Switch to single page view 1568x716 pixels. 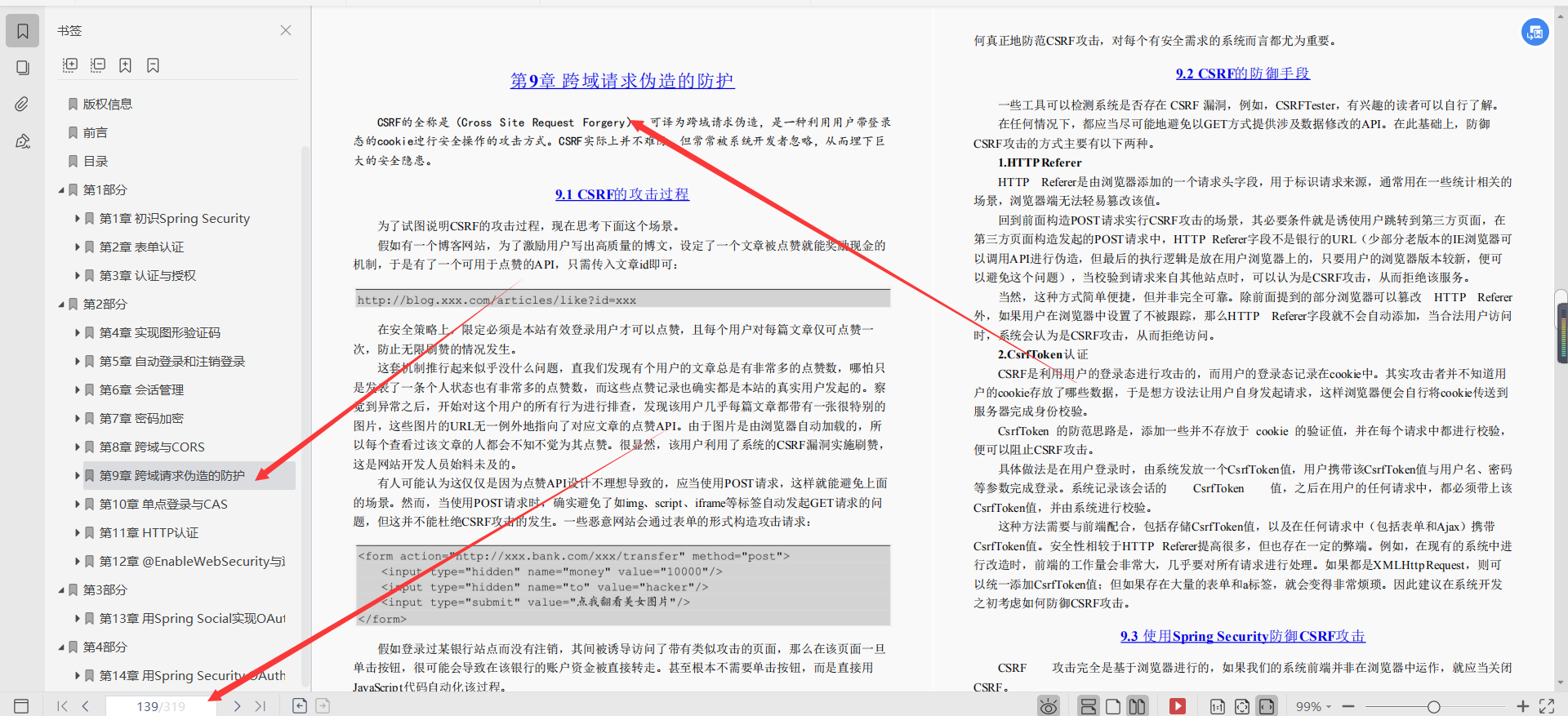point(1112,706)
